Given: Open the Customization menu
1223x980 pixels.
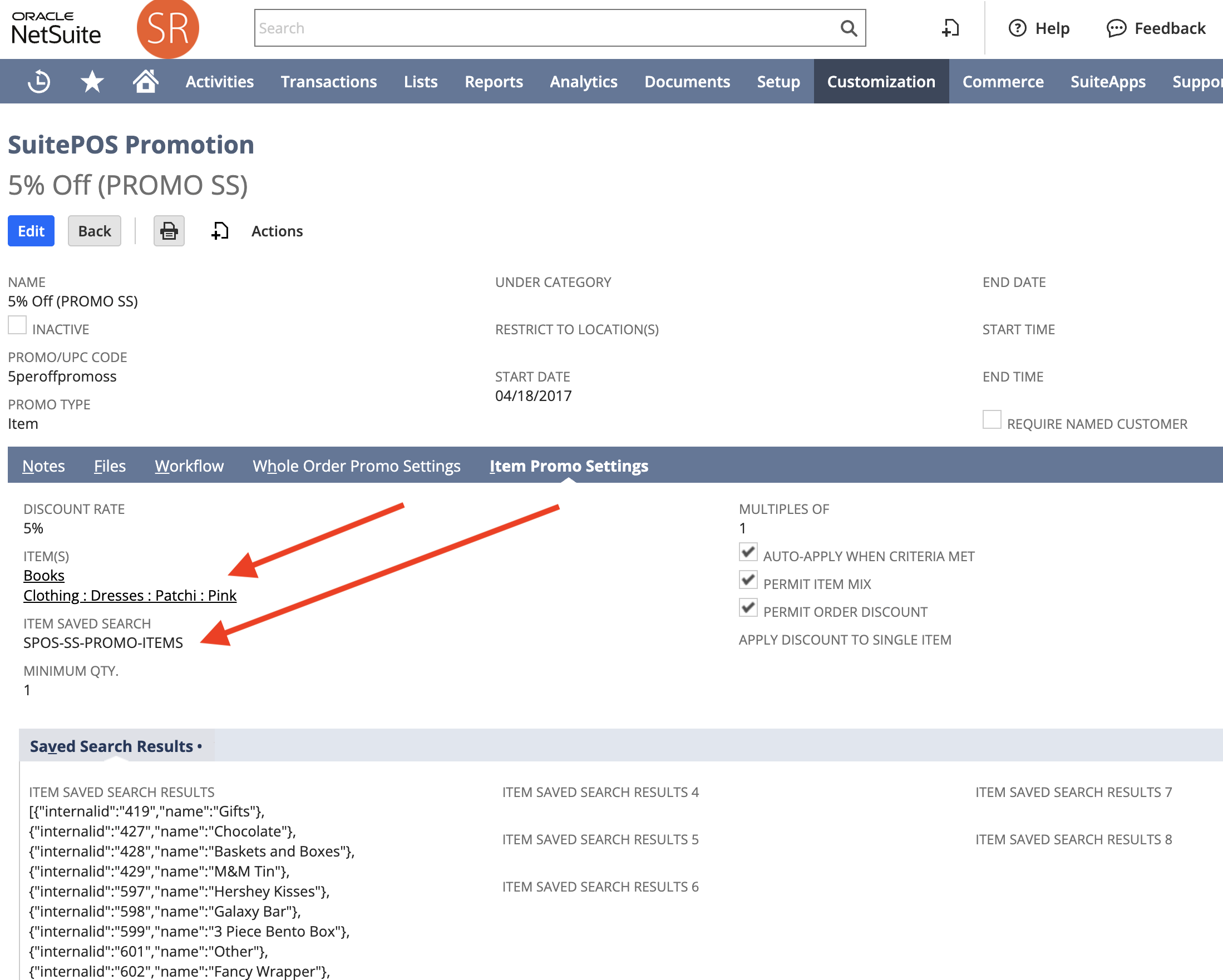Looking at the screenshot, I should point(880,82).
